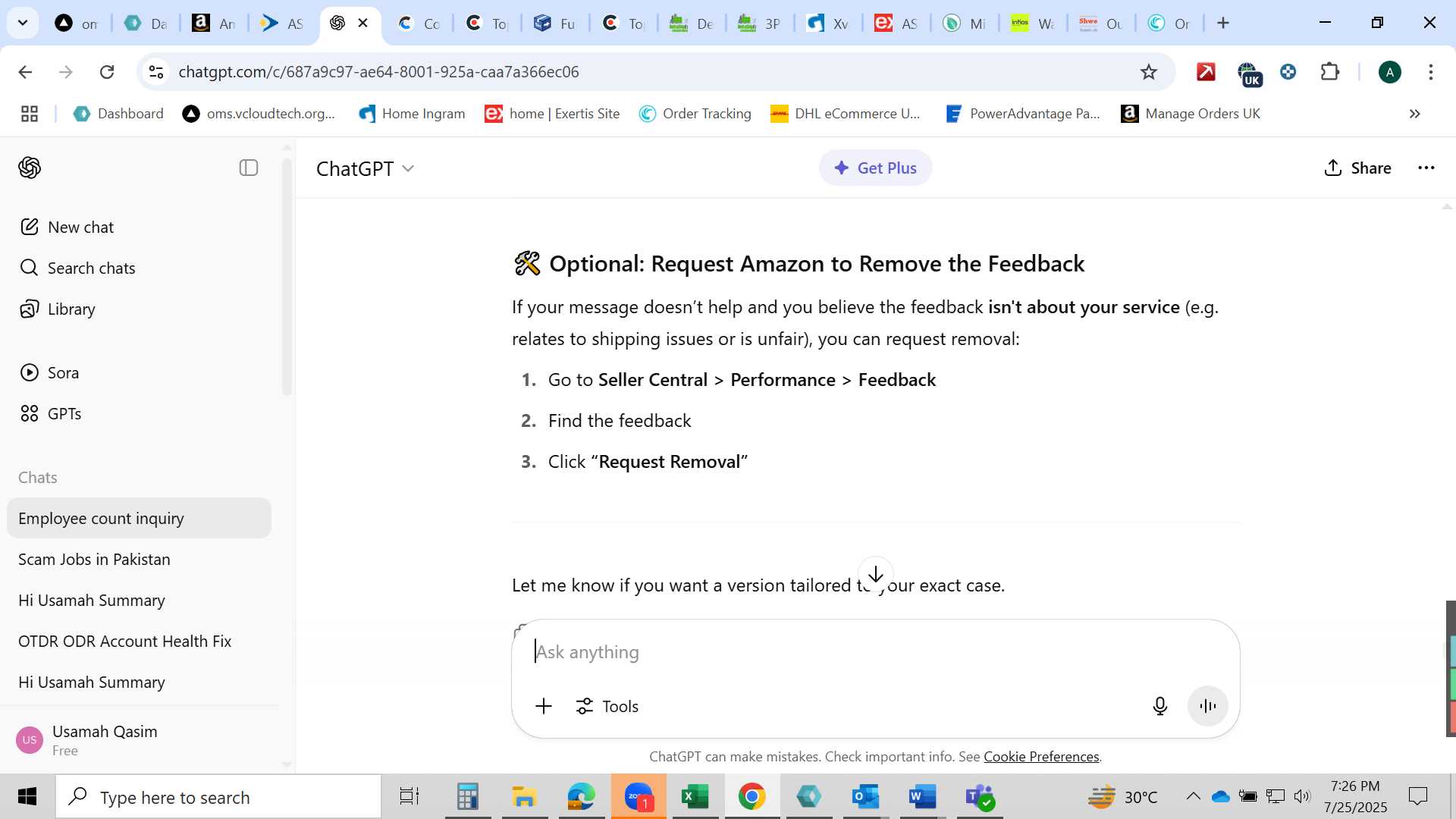Switch to the Xv tab
This screenshot has width=1456, height=819.
(827, 24)
